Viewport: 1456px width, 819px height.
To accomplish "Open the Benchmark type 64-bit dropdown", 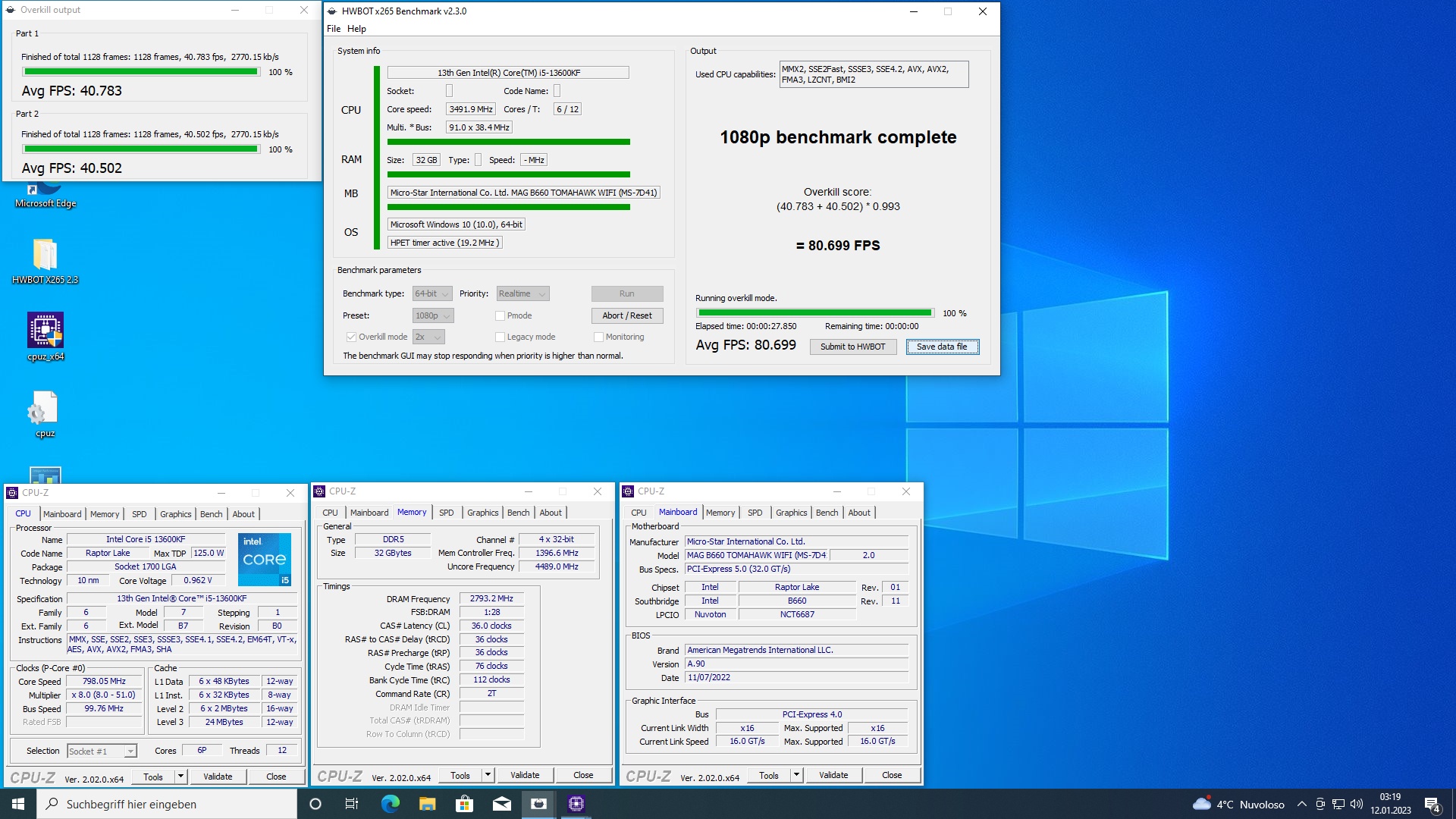I will (432, 293).
